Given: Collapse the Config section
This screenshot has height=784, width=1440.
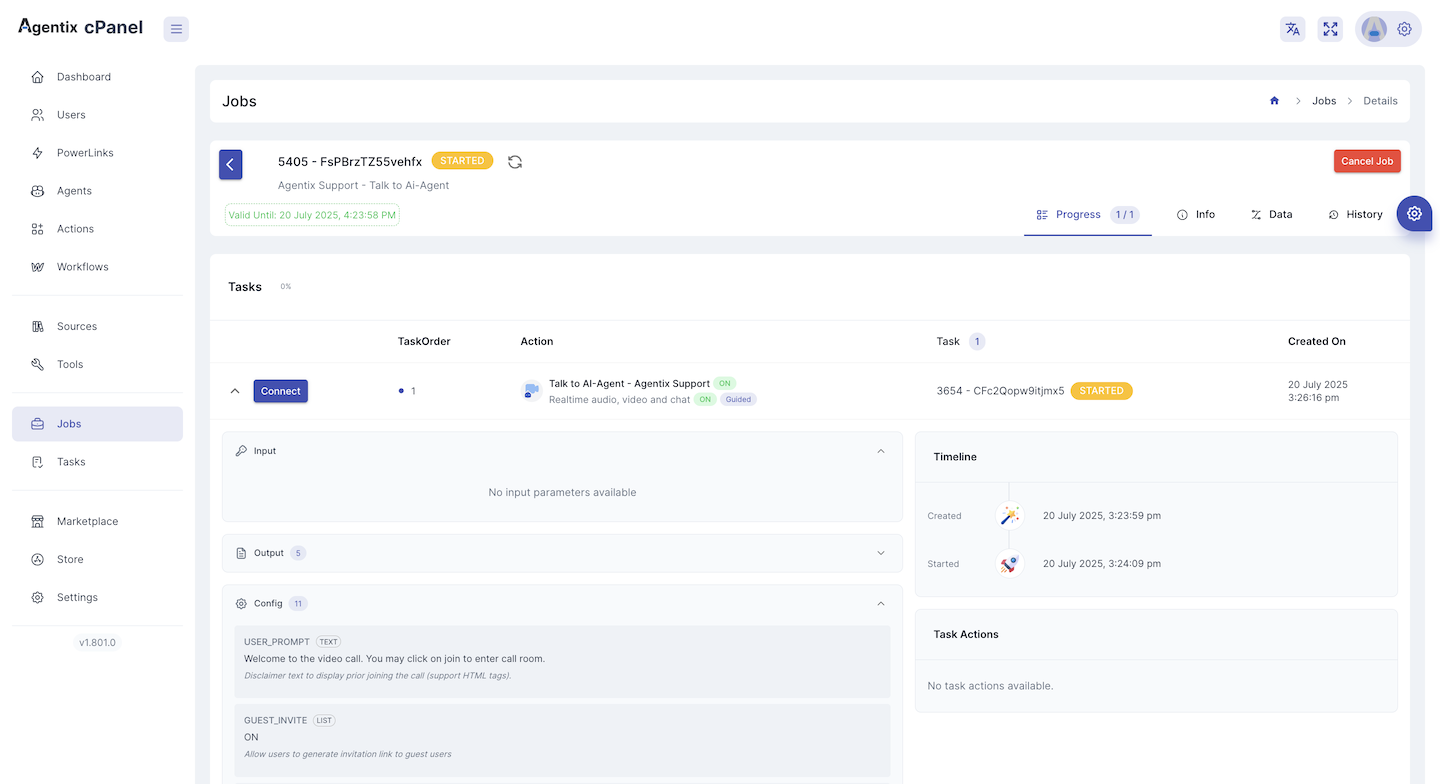Looking at the screenshot, I should pos(881,603).
